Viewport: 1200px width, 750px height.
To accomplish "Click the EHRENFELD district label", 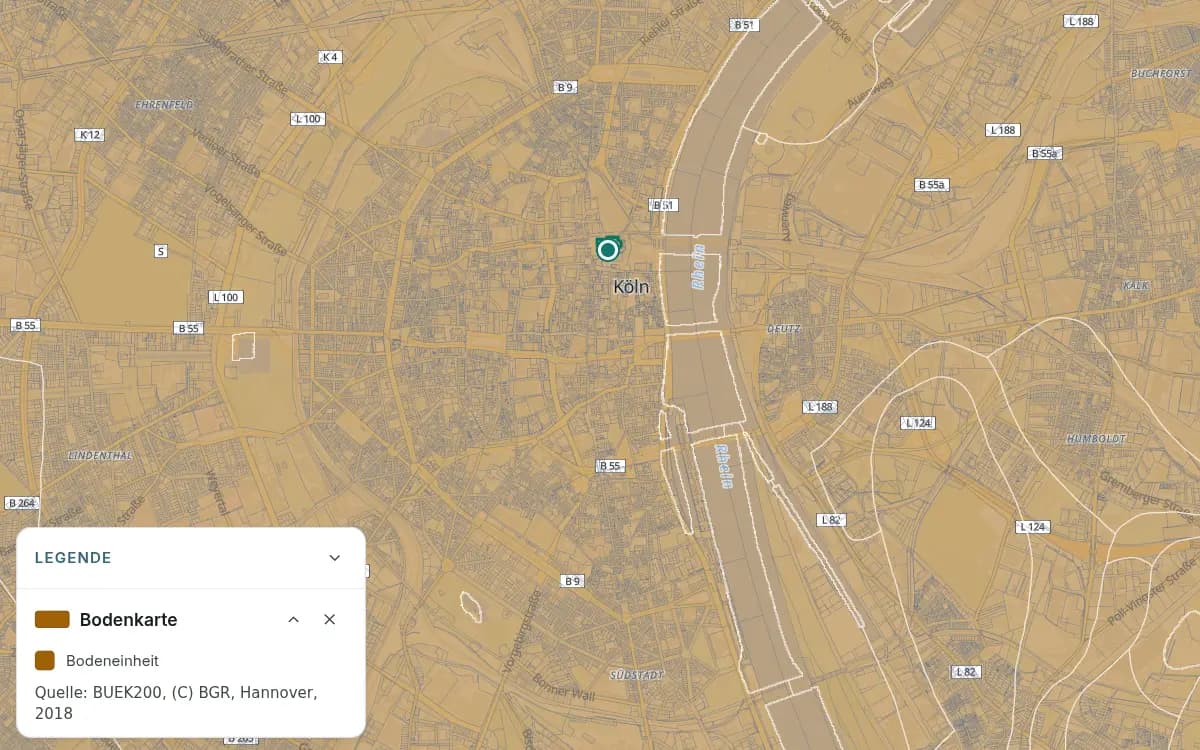I will [x=164, y=104].
